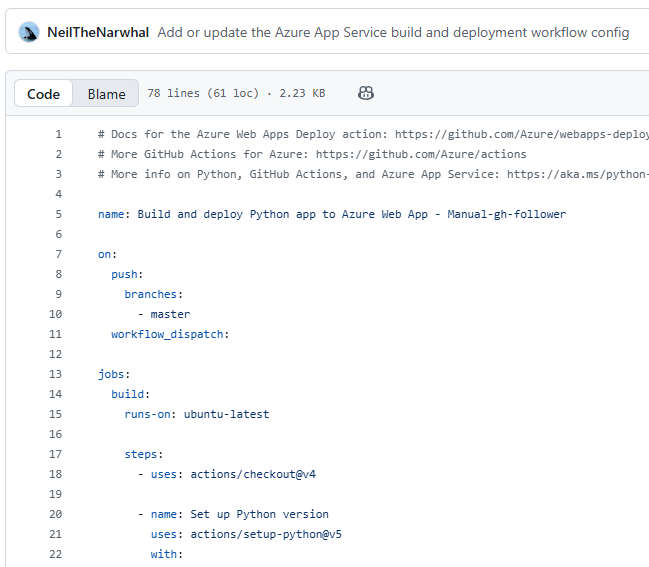Select line number 21
This screenshot has width=649, height=567.
click(55, 534)
